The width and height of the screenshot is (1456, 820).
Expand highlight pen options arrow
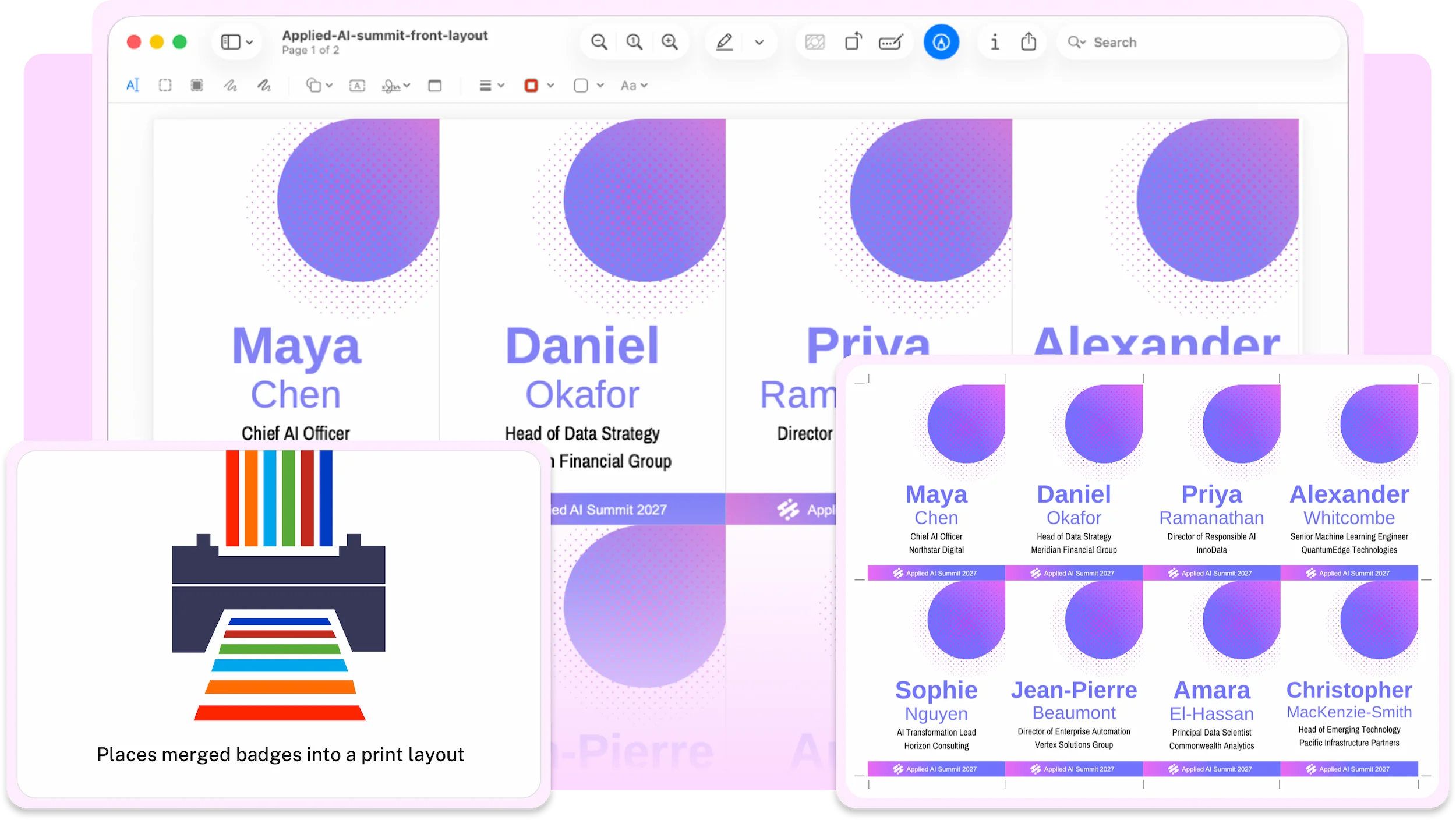(759, 42)
